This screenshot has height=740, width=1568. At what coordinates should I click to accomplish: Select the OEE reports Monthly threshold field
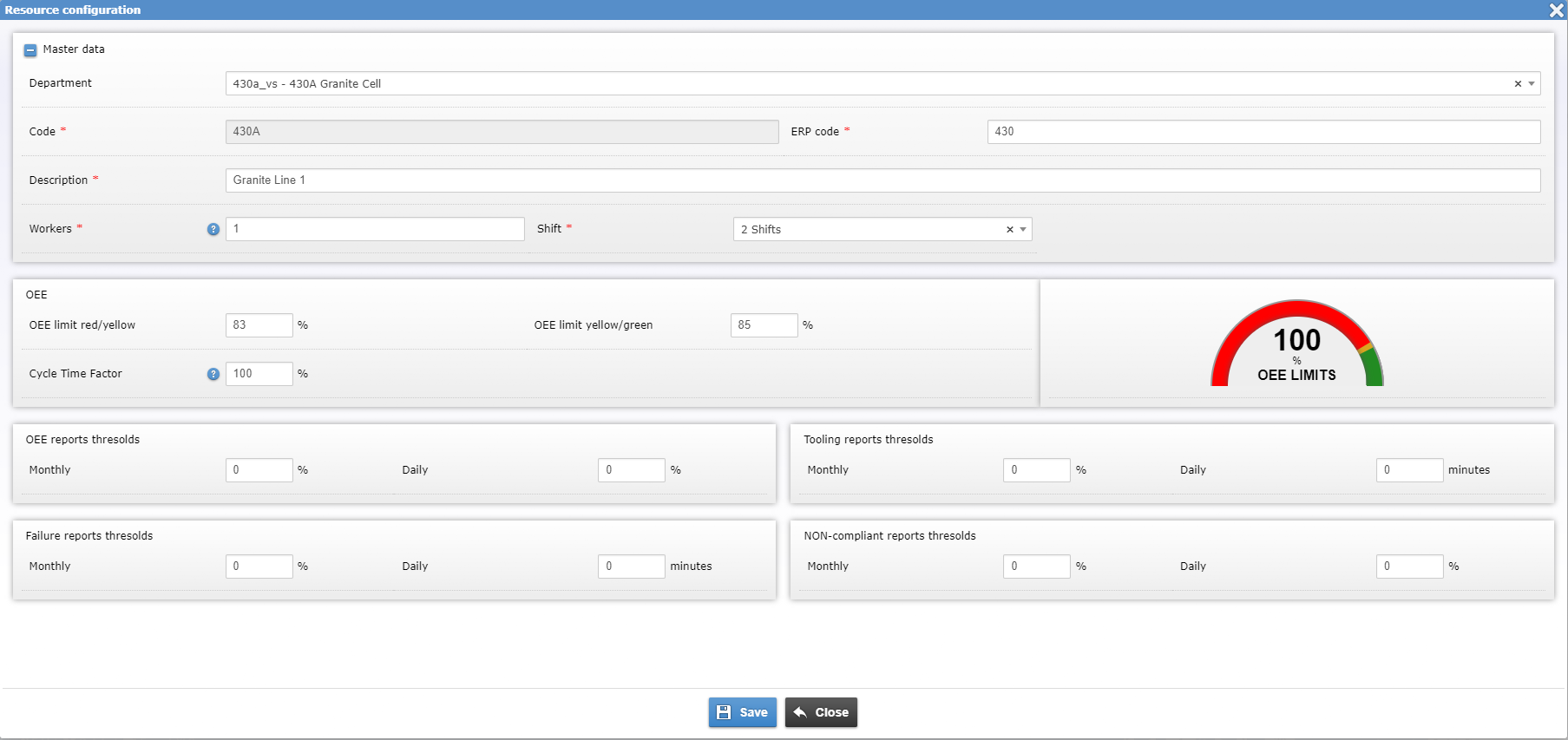pos(259,470)
